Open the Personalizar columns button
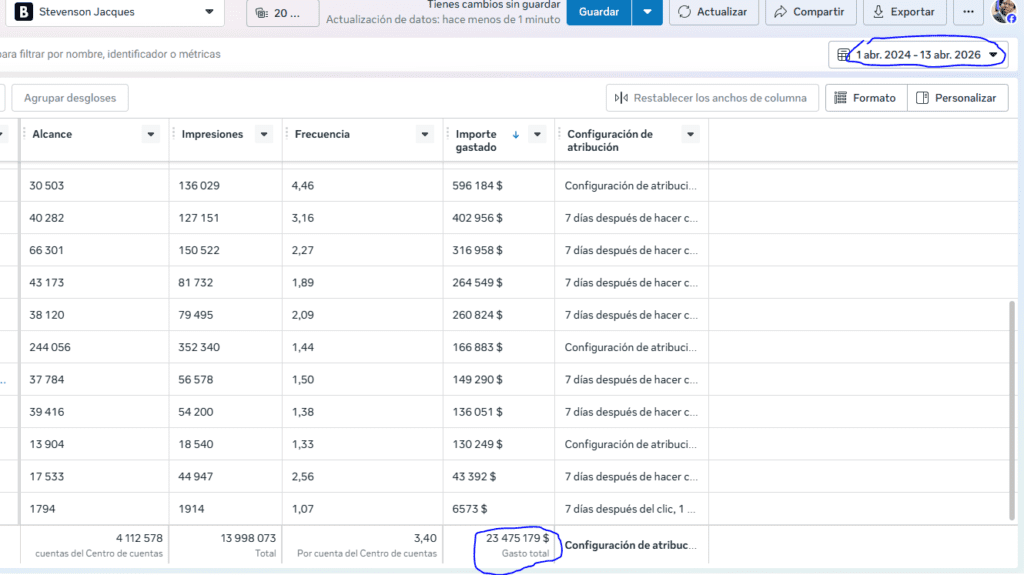Image resolution: width=1024 pixels, height=575 pixels. pos(957,98)
